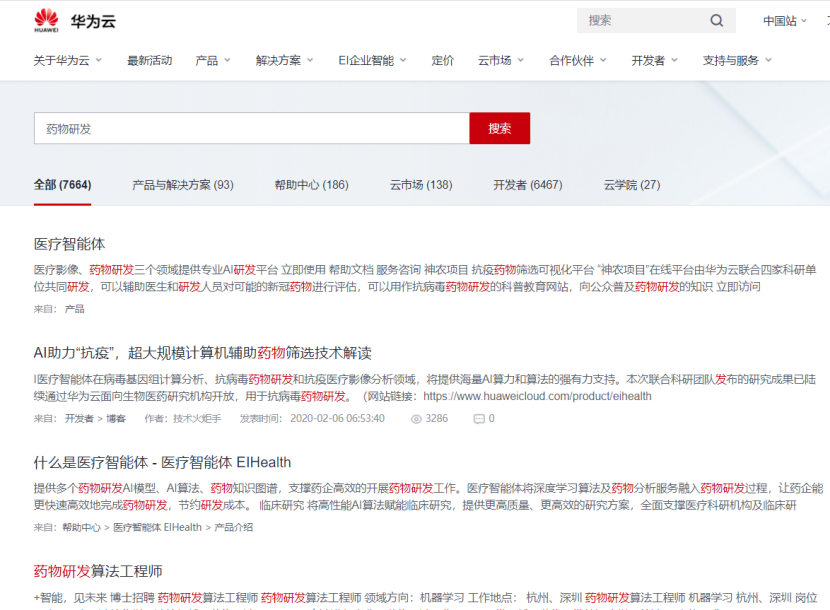Click the date 2020-02-06 06:53:40
Screen dimensions: 830x610
click(x=337, y=419)
